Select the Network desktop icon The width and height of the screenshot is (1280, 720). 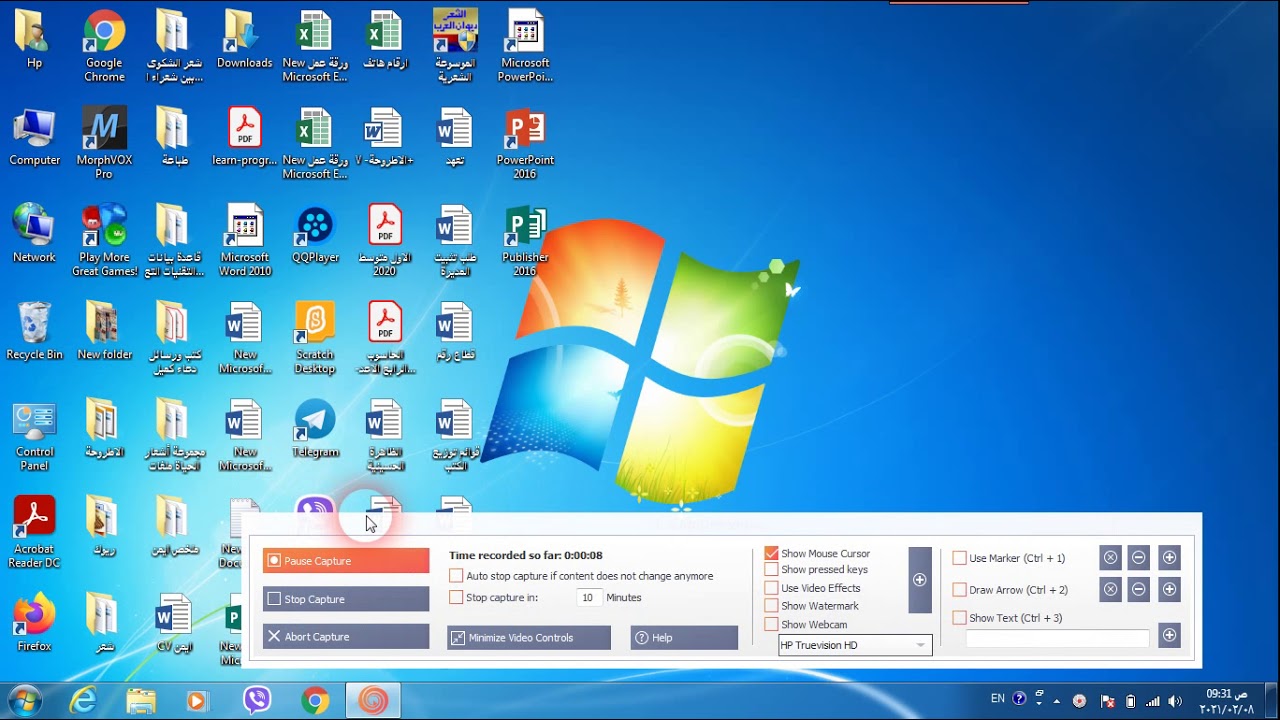click(x=34, y=235)
